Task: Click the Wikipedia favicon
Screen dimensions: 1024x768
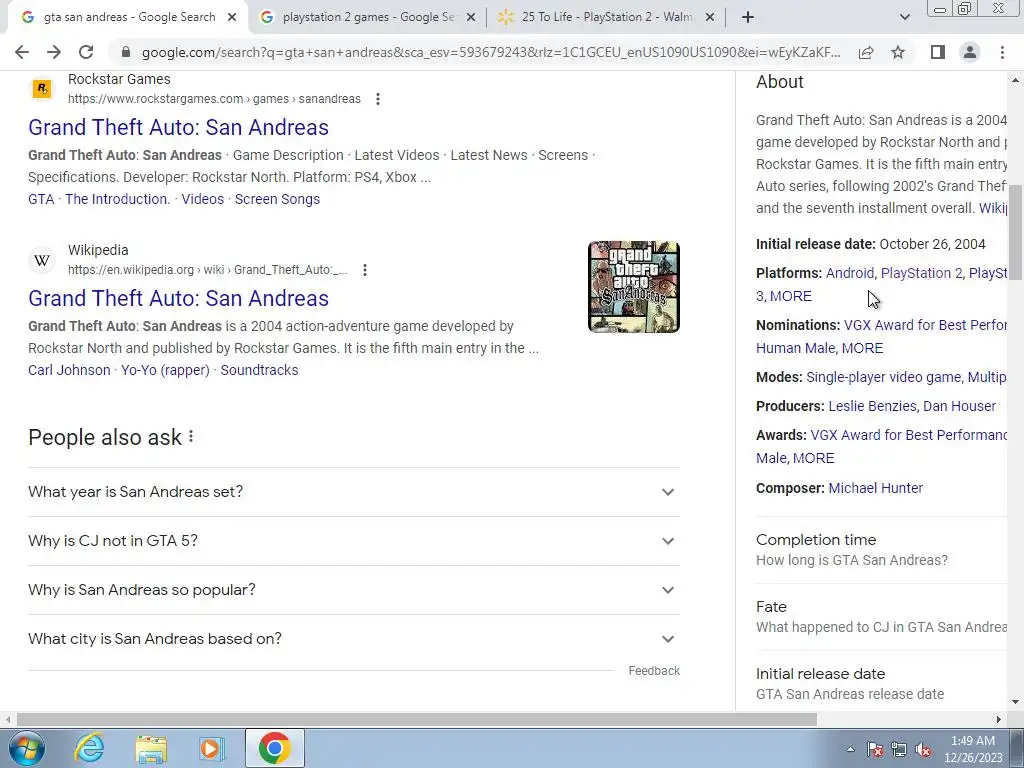Action: 42,261
